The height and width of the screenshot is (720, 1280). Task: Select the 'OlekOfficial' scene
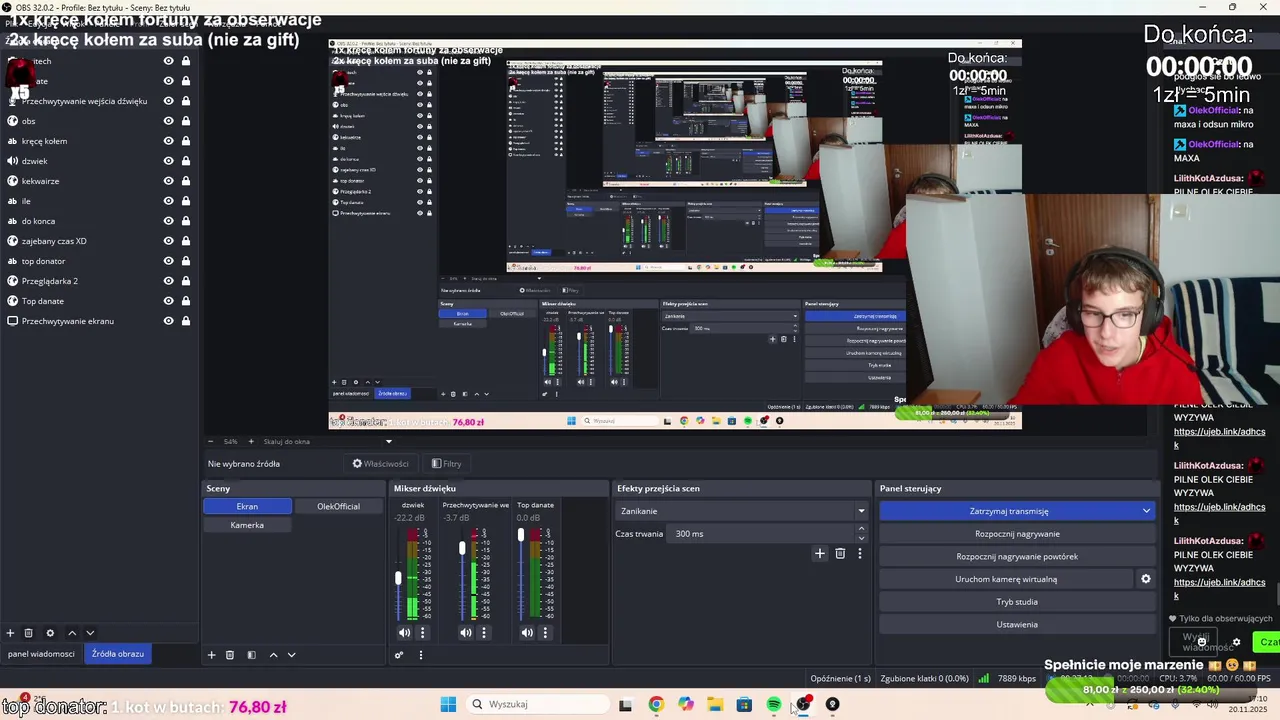tap(338, 506)
